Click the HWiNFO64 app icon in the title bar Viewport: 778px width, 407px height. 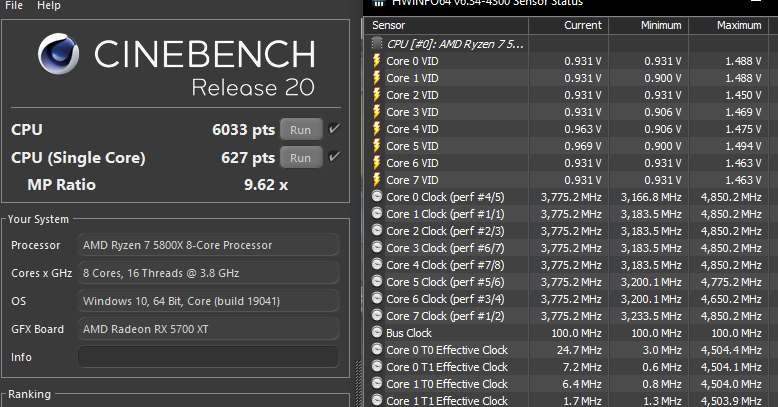(379, 2)
